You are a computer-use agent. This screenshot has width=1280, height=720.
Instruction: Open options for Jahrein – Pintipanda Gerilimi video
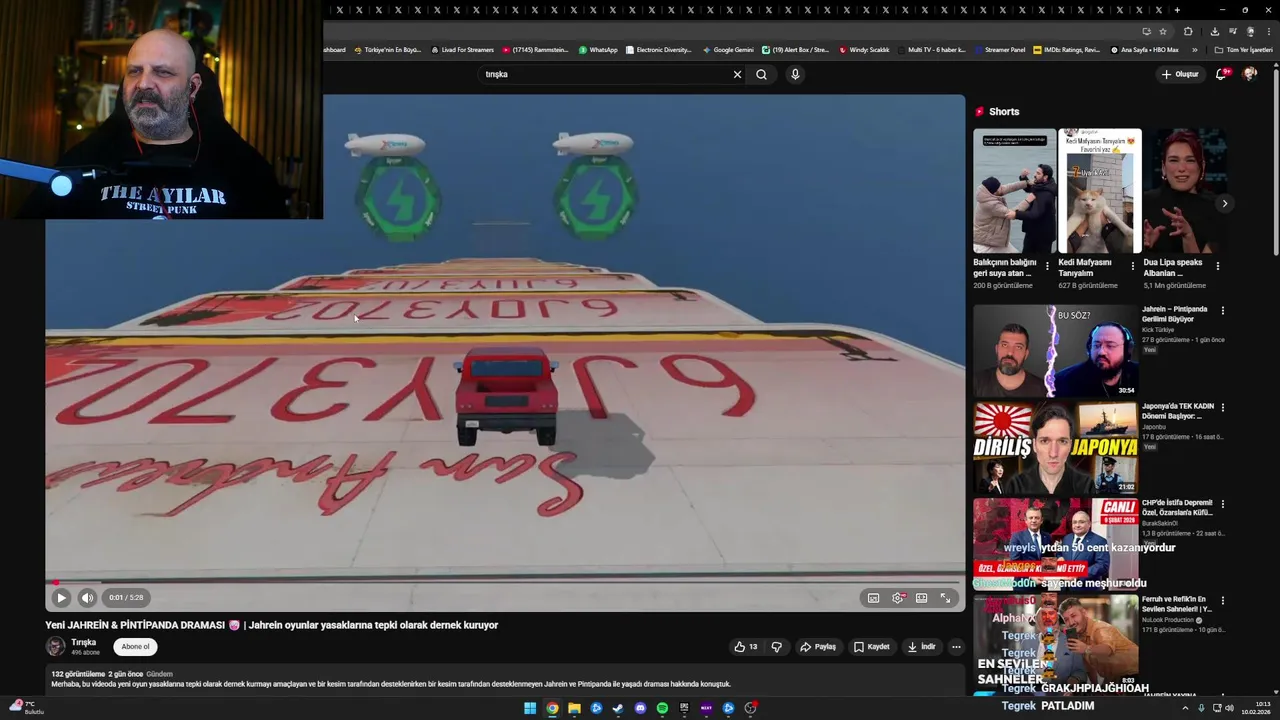point(1222,311)
